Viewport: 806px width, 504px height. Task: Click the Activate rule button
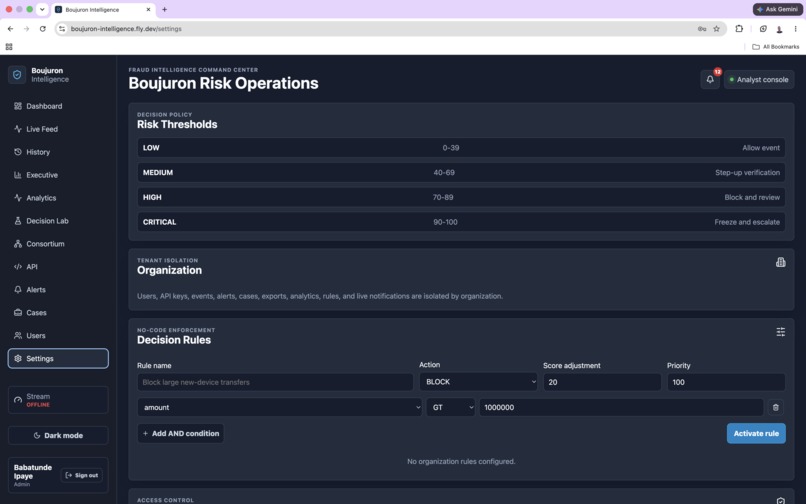[756, 434]
